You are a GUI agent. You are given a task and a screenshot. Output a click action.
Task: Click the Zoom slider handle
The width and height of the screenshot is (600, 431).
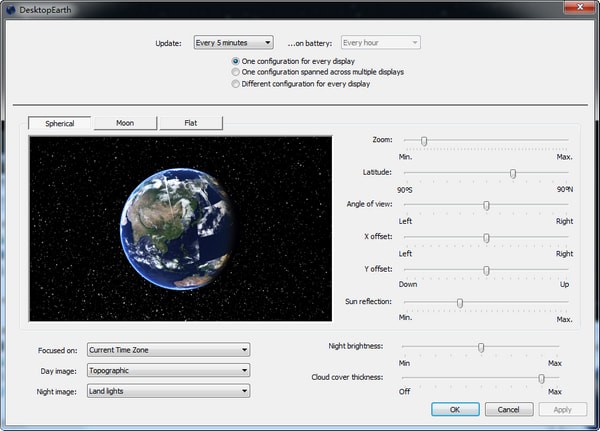pos(424,141)
